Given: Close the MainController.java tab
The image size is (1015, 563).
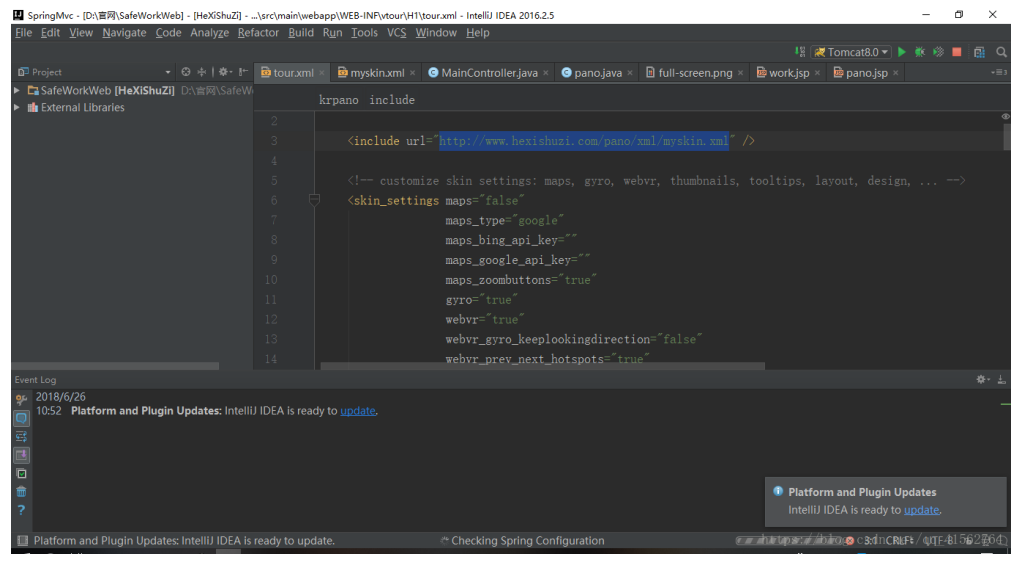Looking at the screenshot, I should tap(546, 73).
